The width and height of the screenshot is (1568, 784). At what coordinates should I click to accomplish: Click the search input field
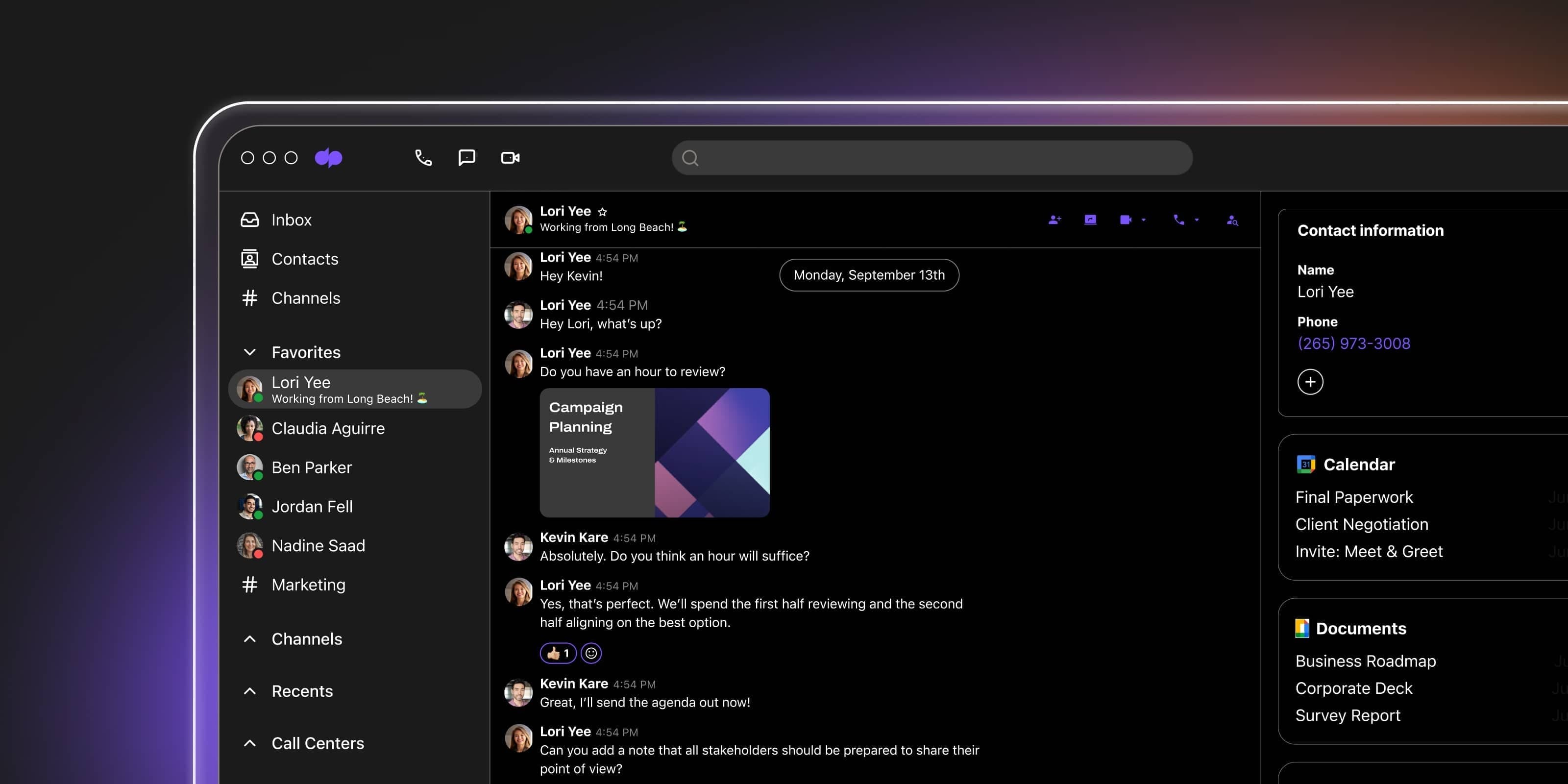tap(930, 157)
